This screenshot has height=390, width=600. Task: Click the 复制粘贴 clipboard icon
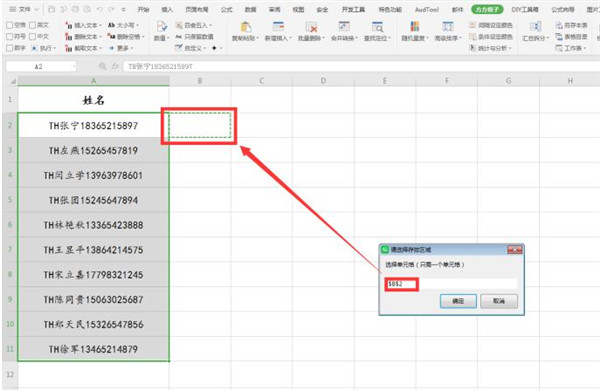pos(246,27)
